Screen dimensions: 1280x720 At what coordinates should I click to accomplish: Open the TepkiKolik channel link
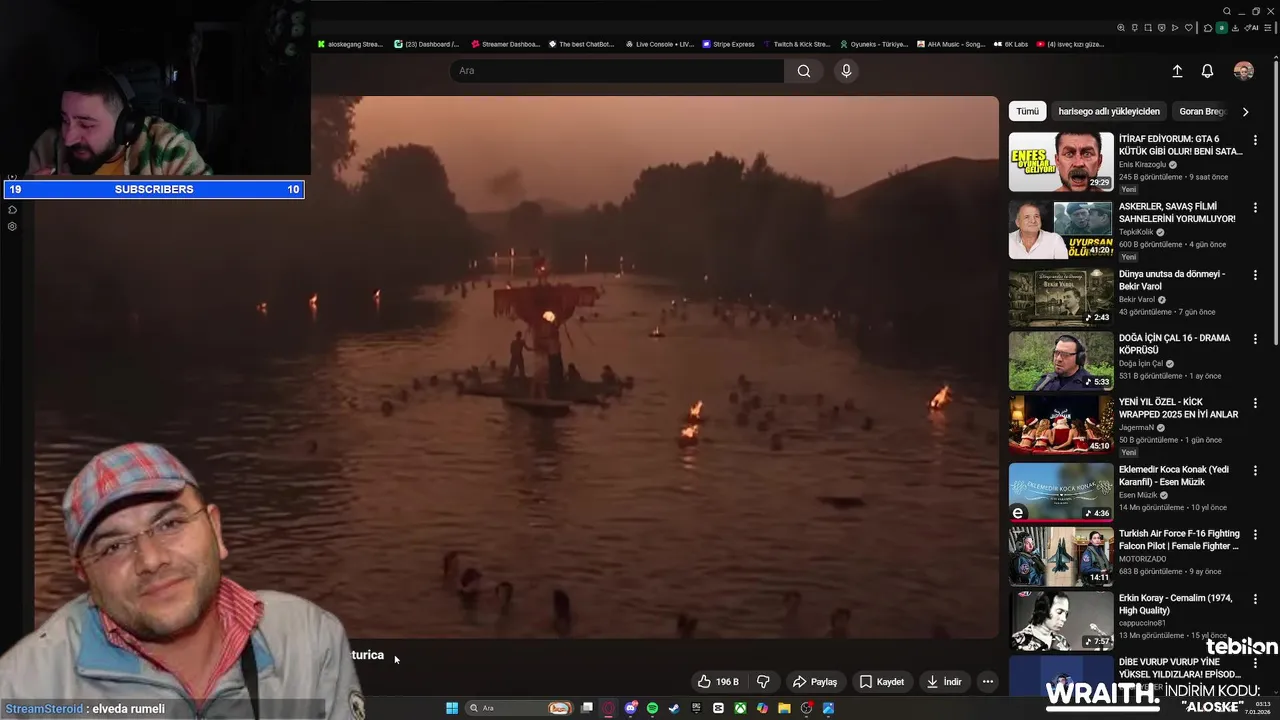1136,232
